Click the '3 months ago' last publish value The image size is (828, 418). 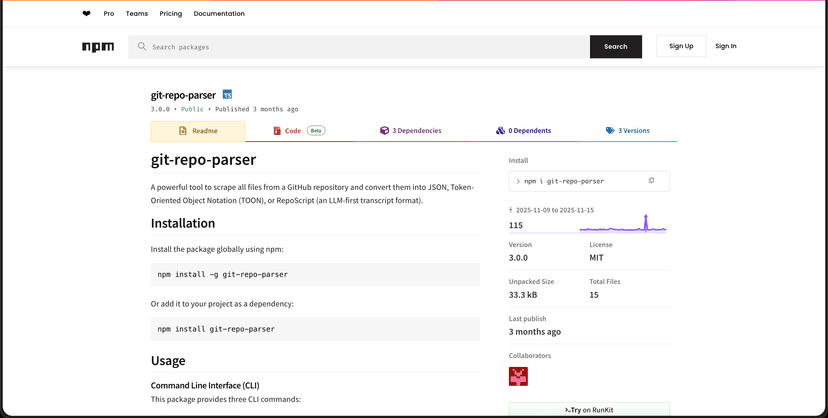tap(535, 332)
